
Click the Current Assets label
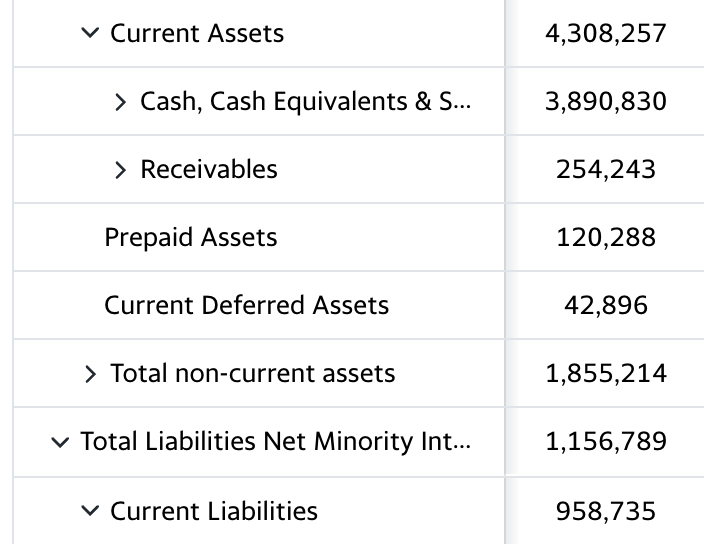pos(197,33)
